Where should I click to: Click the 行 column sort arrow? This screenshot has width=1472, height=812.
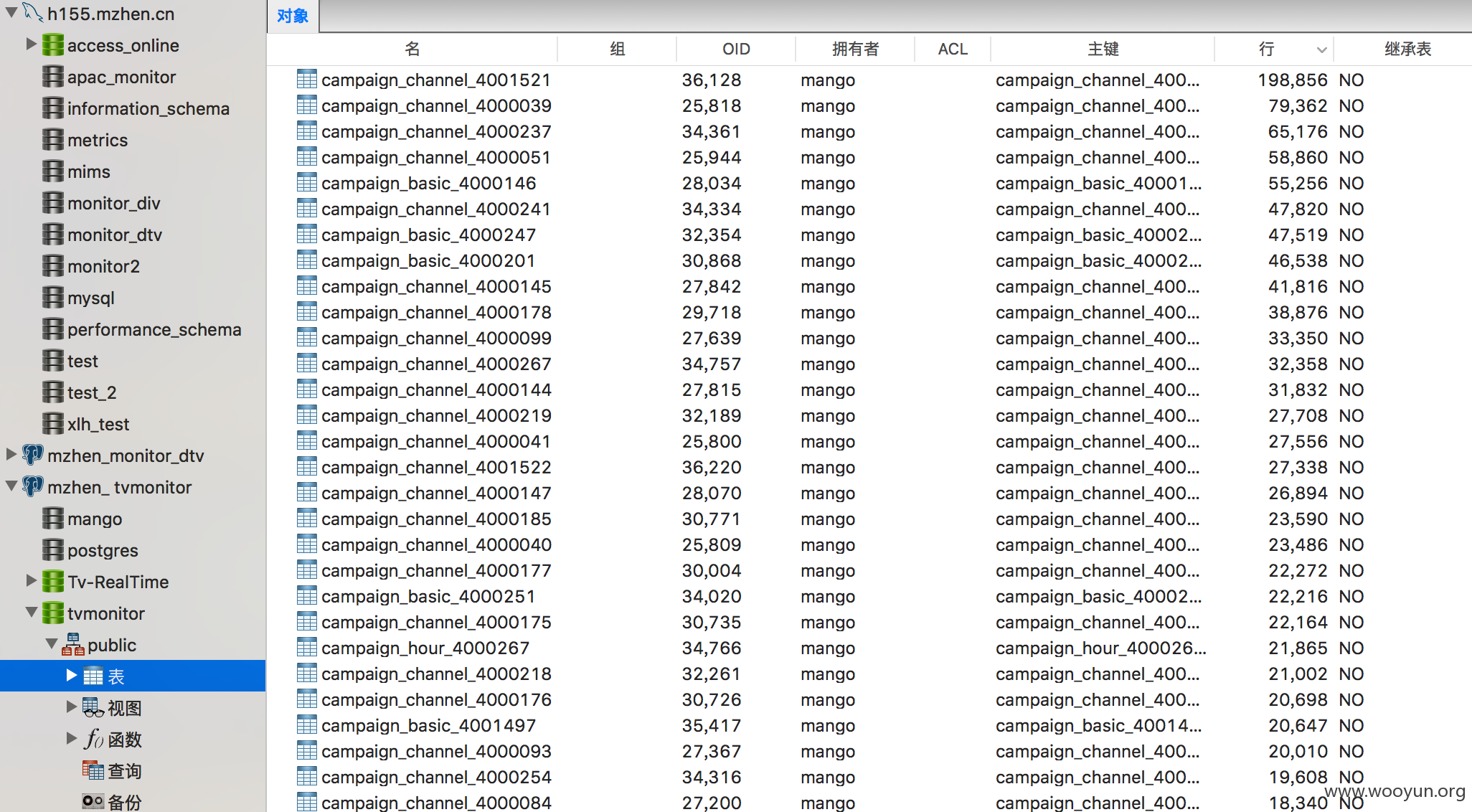1321,50
